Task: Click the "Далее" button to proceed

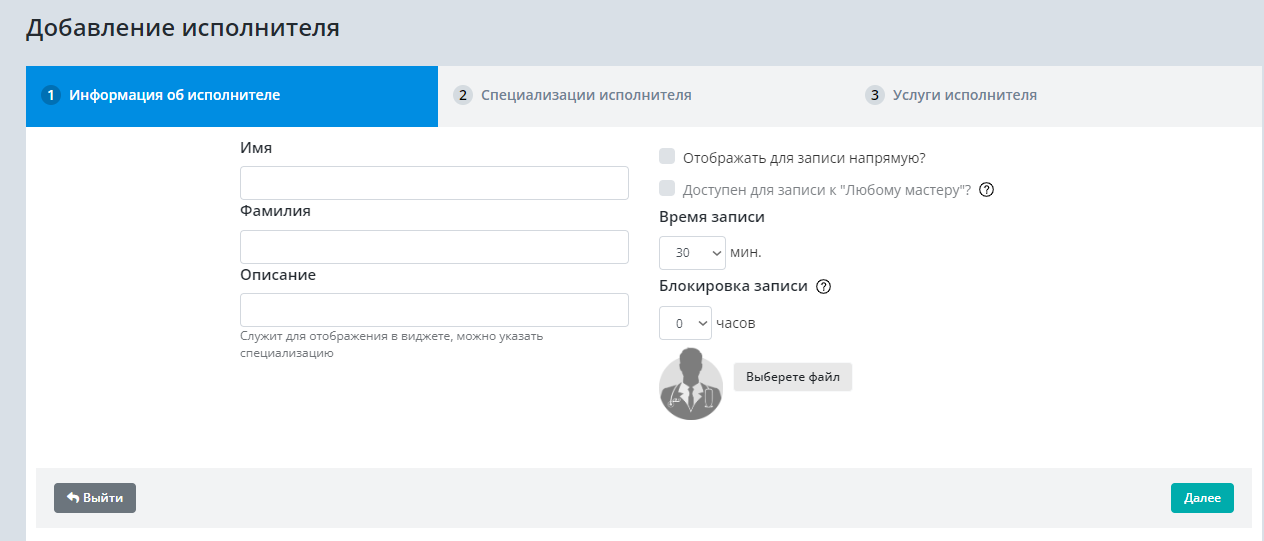Action: pyautogui.click(x=1202, y=498)
